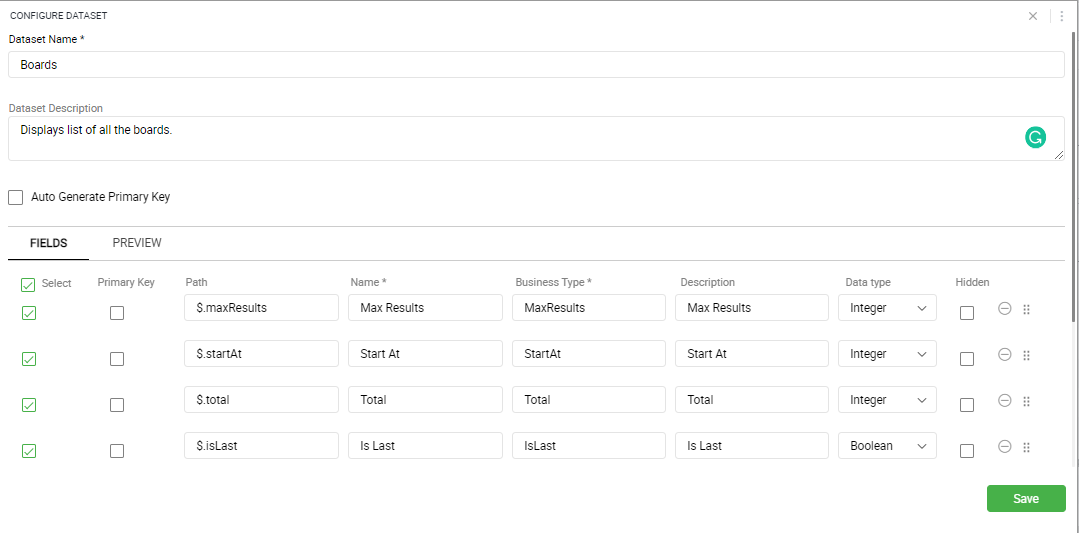Mark $.startAt as Primary Key
Viewport: 1079px width, 533px height.
[117, 359]
